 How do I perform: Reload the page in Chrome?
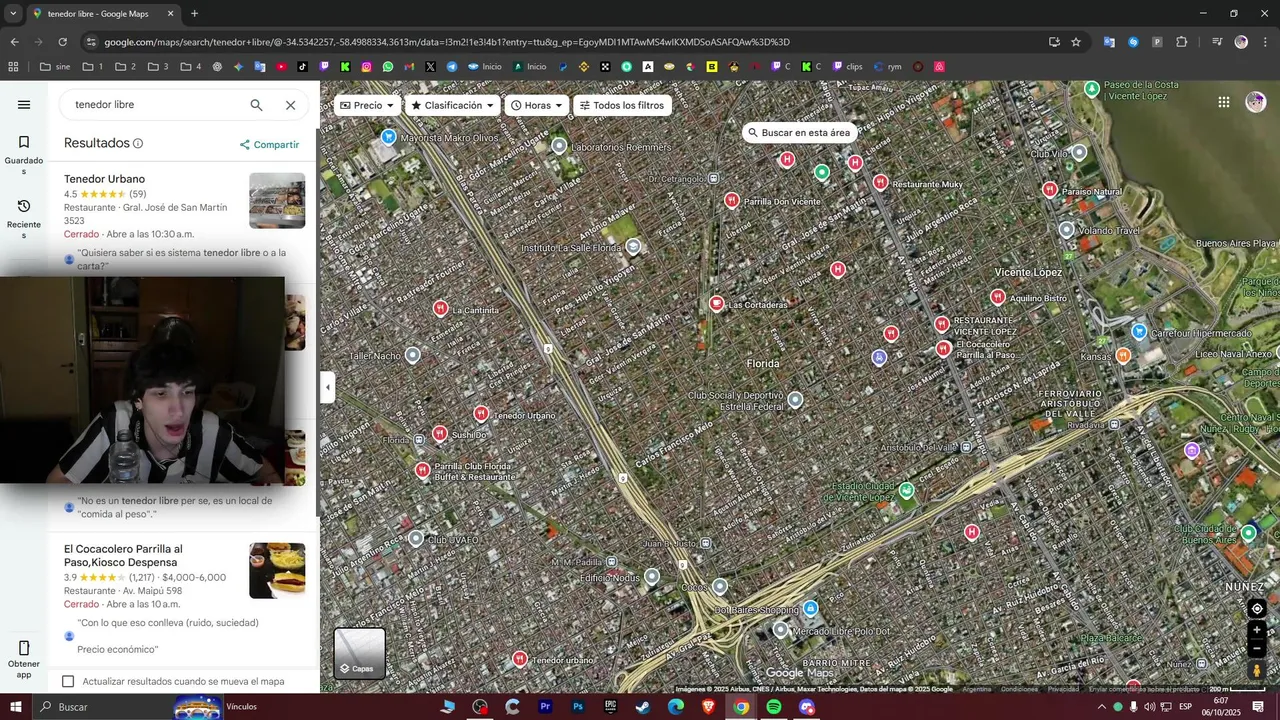pyautogui.click(x=62, y=42)
